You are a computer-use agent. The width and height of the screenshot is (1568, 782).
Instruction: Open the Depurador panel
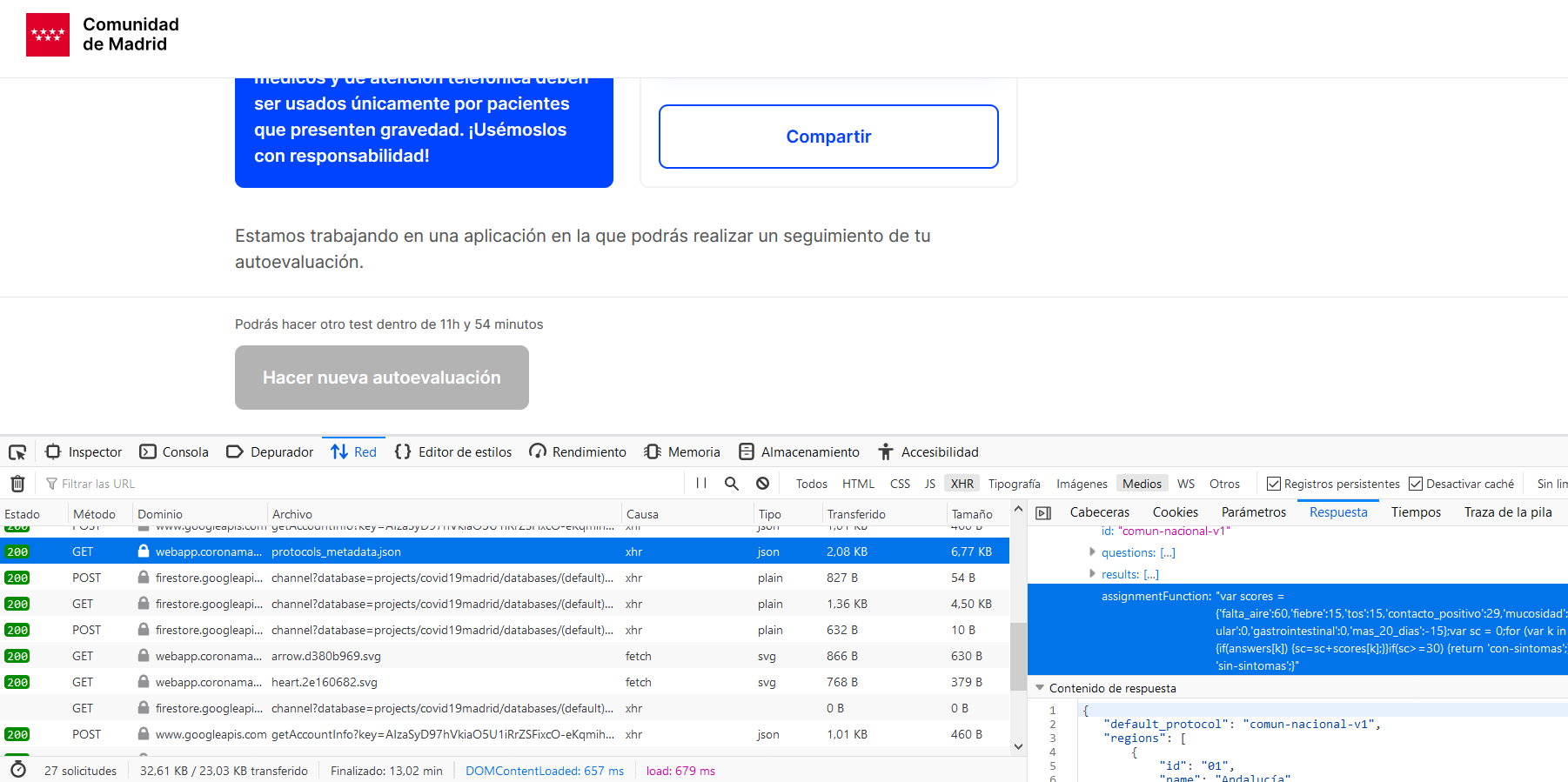coord(270,452)
